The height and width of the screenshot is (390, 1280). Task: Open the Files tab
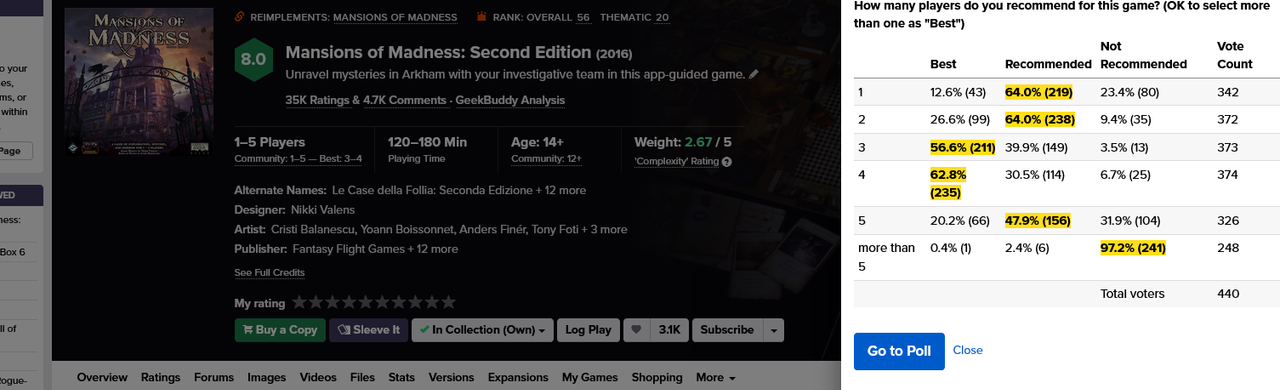tap(363, 377)
